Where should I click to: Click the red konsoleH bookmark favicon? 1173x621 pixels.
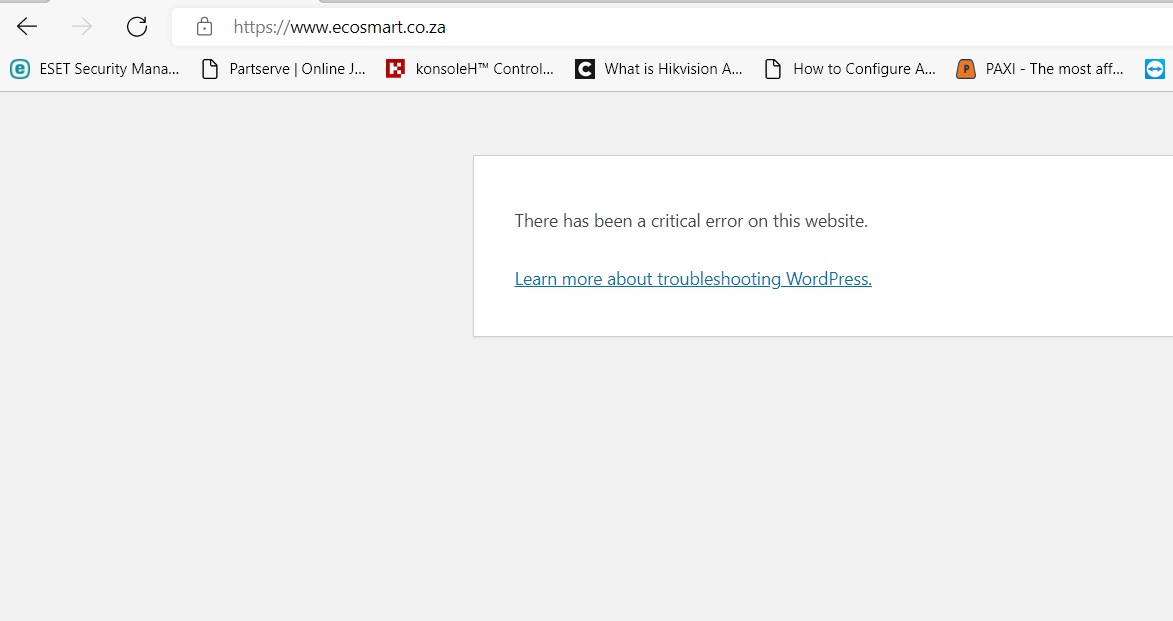coord(395,69)
